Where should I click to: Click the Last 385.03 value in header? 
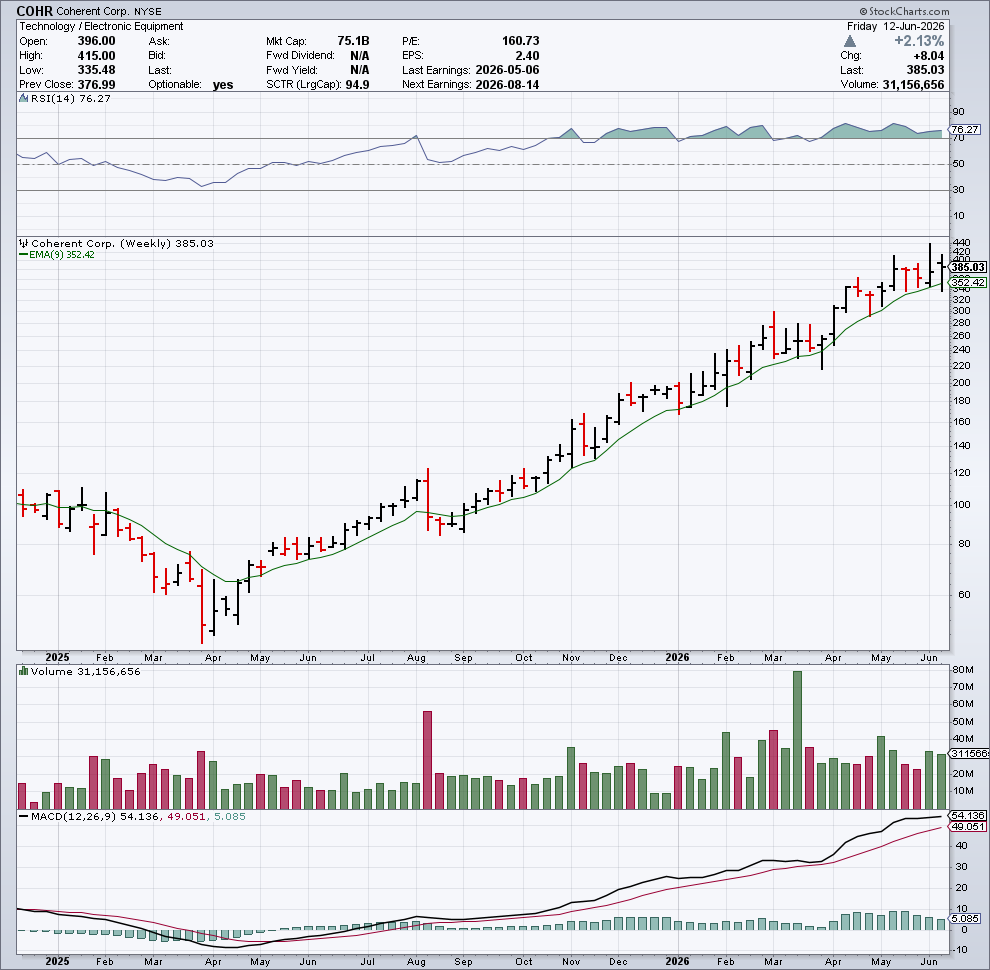click(x=926, y=70)
